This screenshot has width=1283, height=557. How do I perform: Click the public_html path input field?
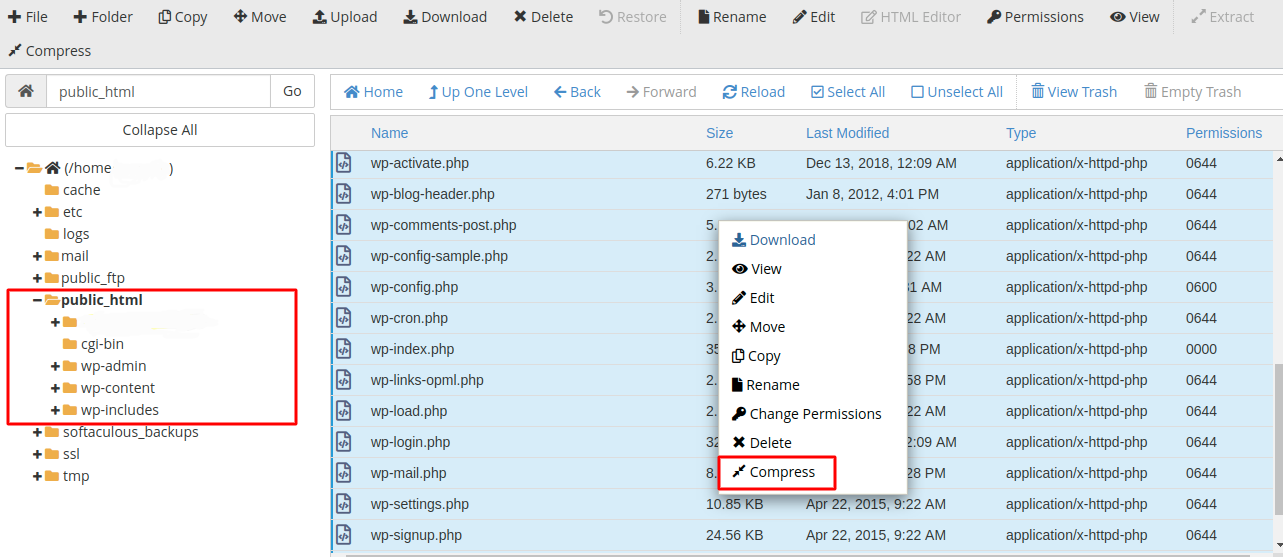[158, 91]
